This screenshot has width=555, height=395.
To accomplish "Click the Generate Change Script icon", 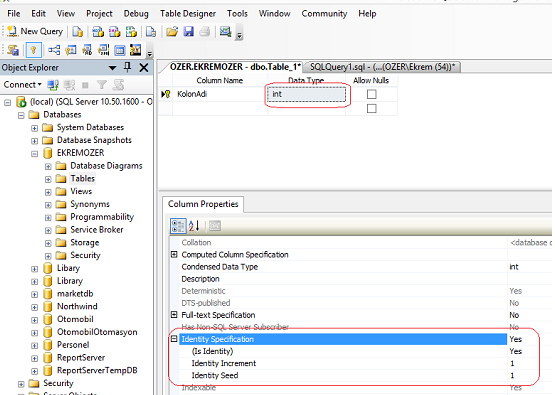I will [x=13, y=50].
